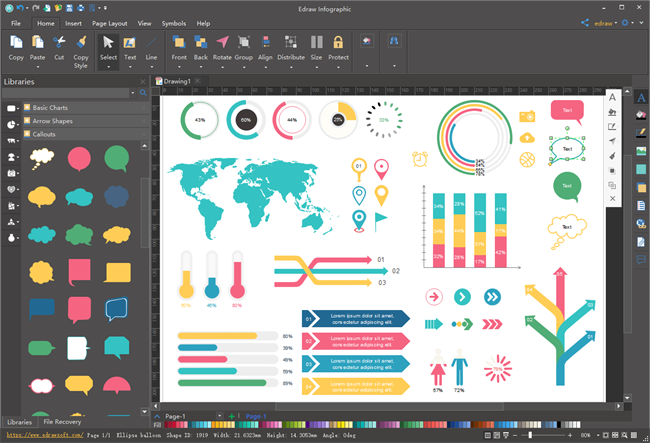Switch to the Page Layout ribbon tab

pyautogui.click(x=109, y=23)
